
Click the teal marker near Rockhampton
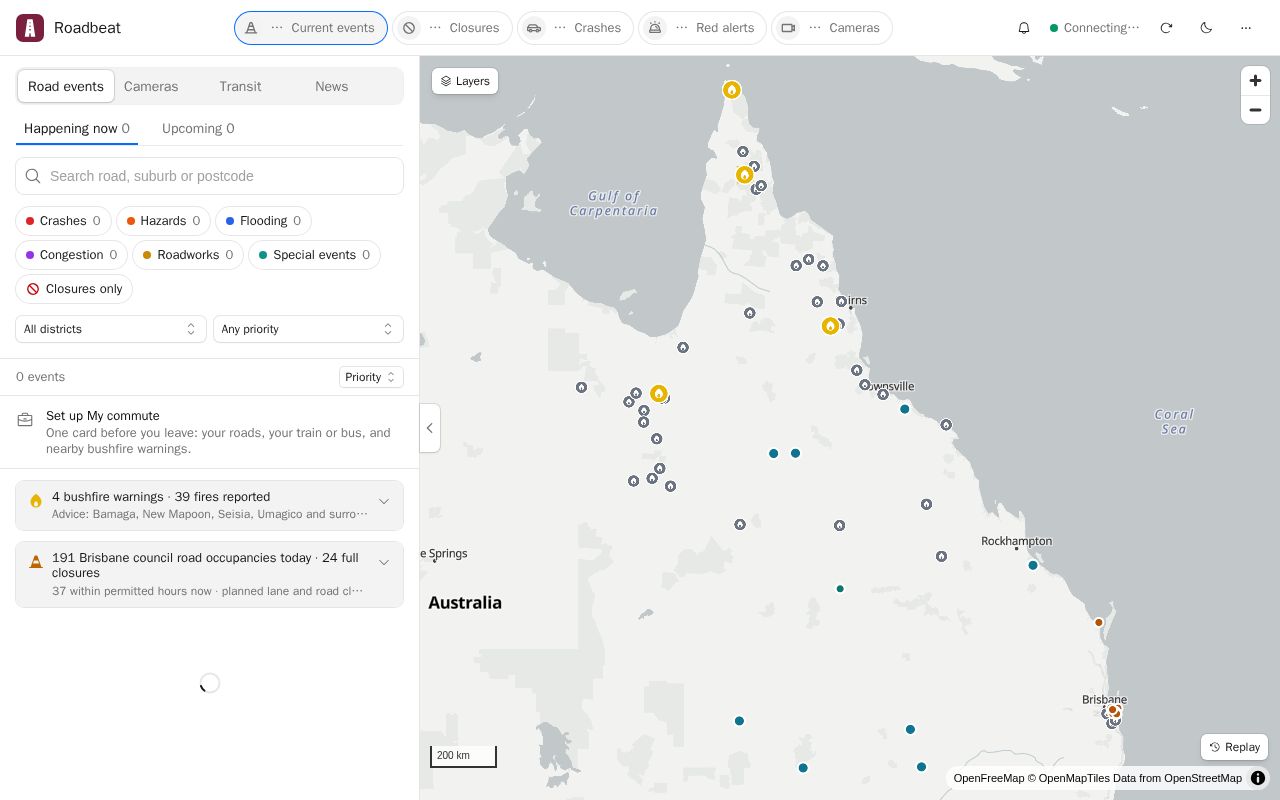pyautogui.click(x=1033, y=565)
